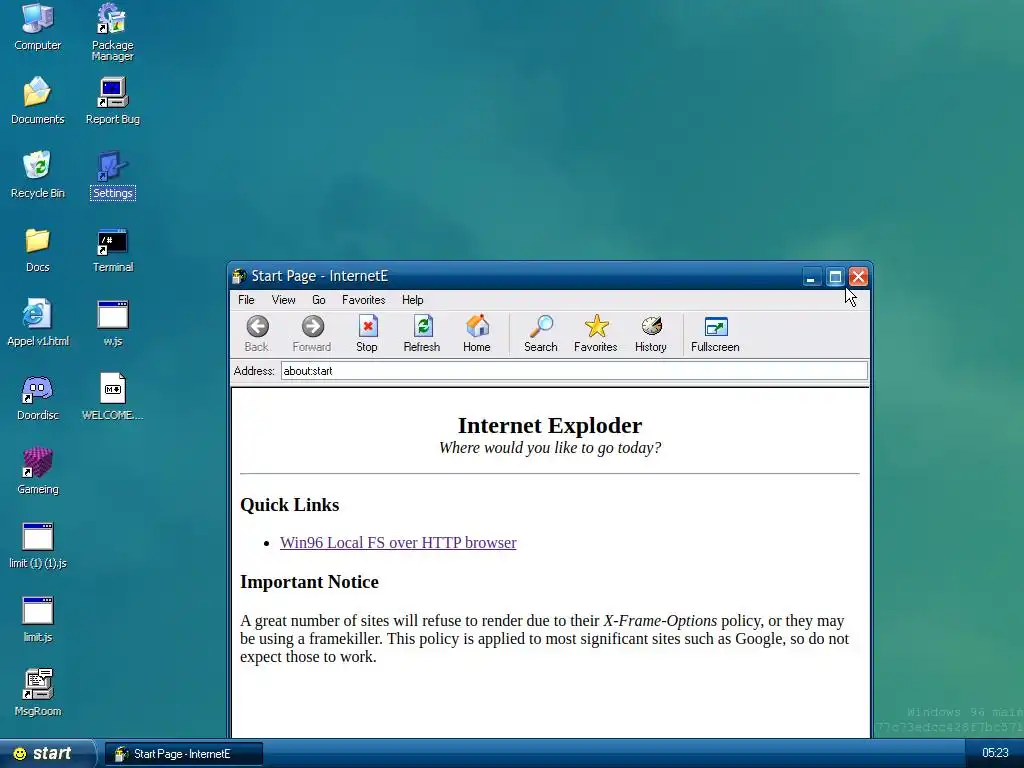The image size is (1024, 768).
Task: Open the Go menu
Action: point(319,300)
